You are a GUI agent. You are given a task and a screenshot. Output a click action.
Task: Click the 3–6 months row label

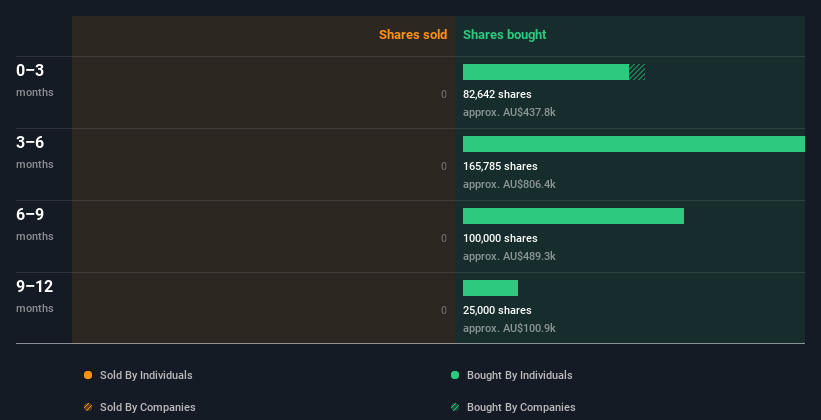pos(35,152)
